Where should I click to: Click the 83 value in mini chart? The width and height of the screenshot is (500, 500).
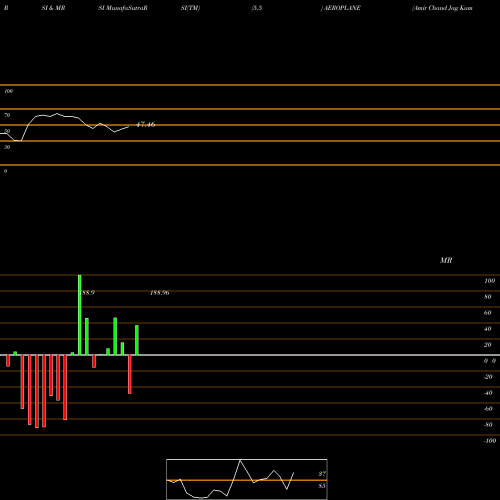click(x=322, y=486)
